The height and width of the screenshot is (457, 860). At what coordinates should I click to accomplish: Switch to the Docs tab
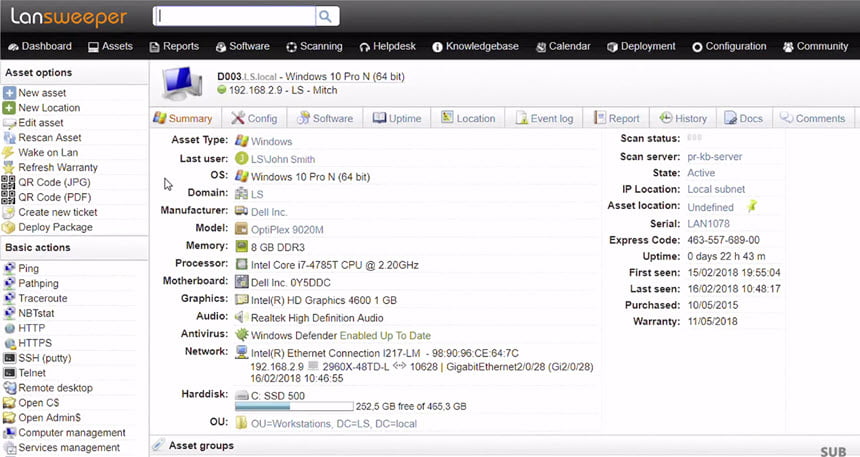pos(744,118)
